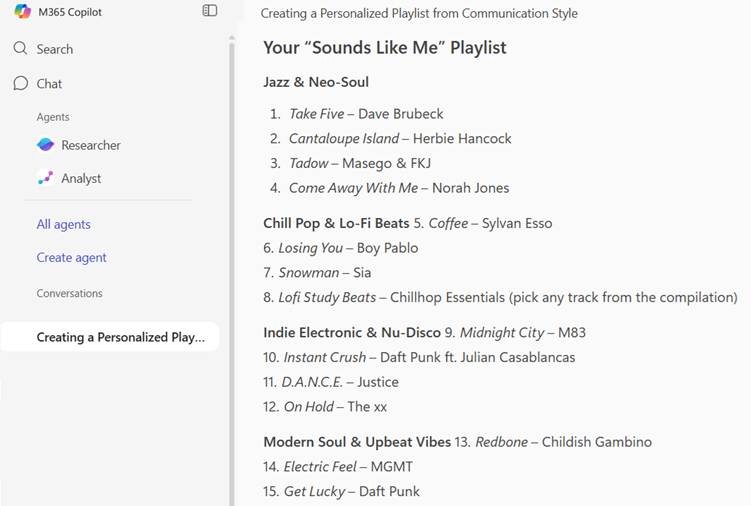Open the All agents link
Viewport: 751px width, 506px height.
coord(64,224)
